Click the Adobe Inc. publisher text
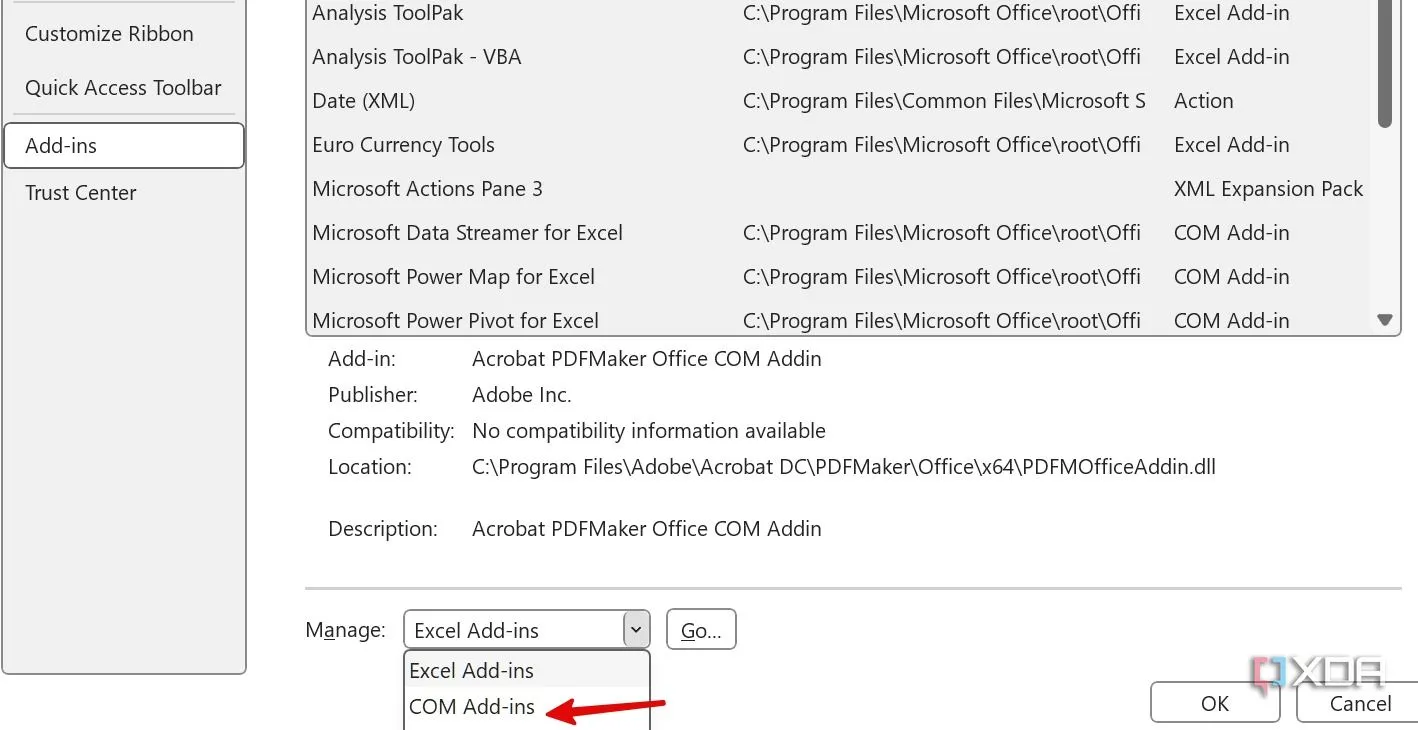 (x=521, y=395)
